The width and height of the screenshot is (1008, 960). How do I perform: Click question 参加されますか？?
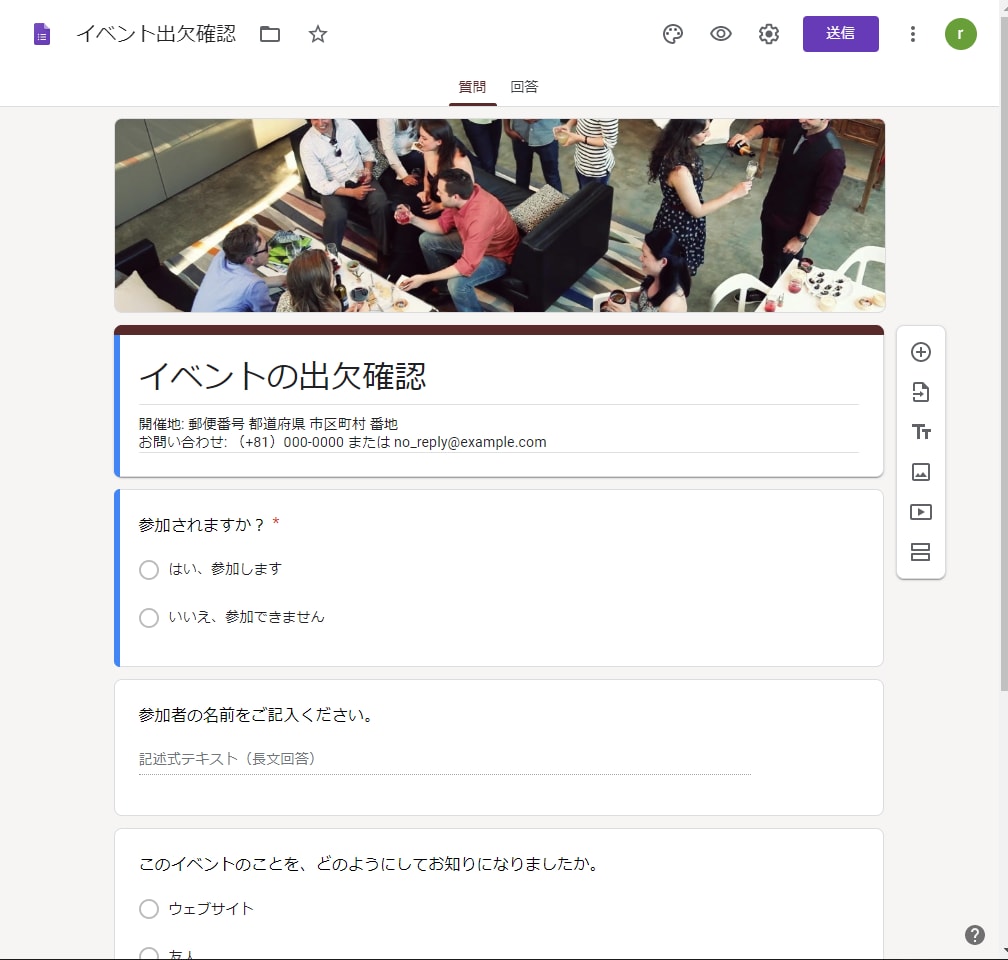coord(201,525)
